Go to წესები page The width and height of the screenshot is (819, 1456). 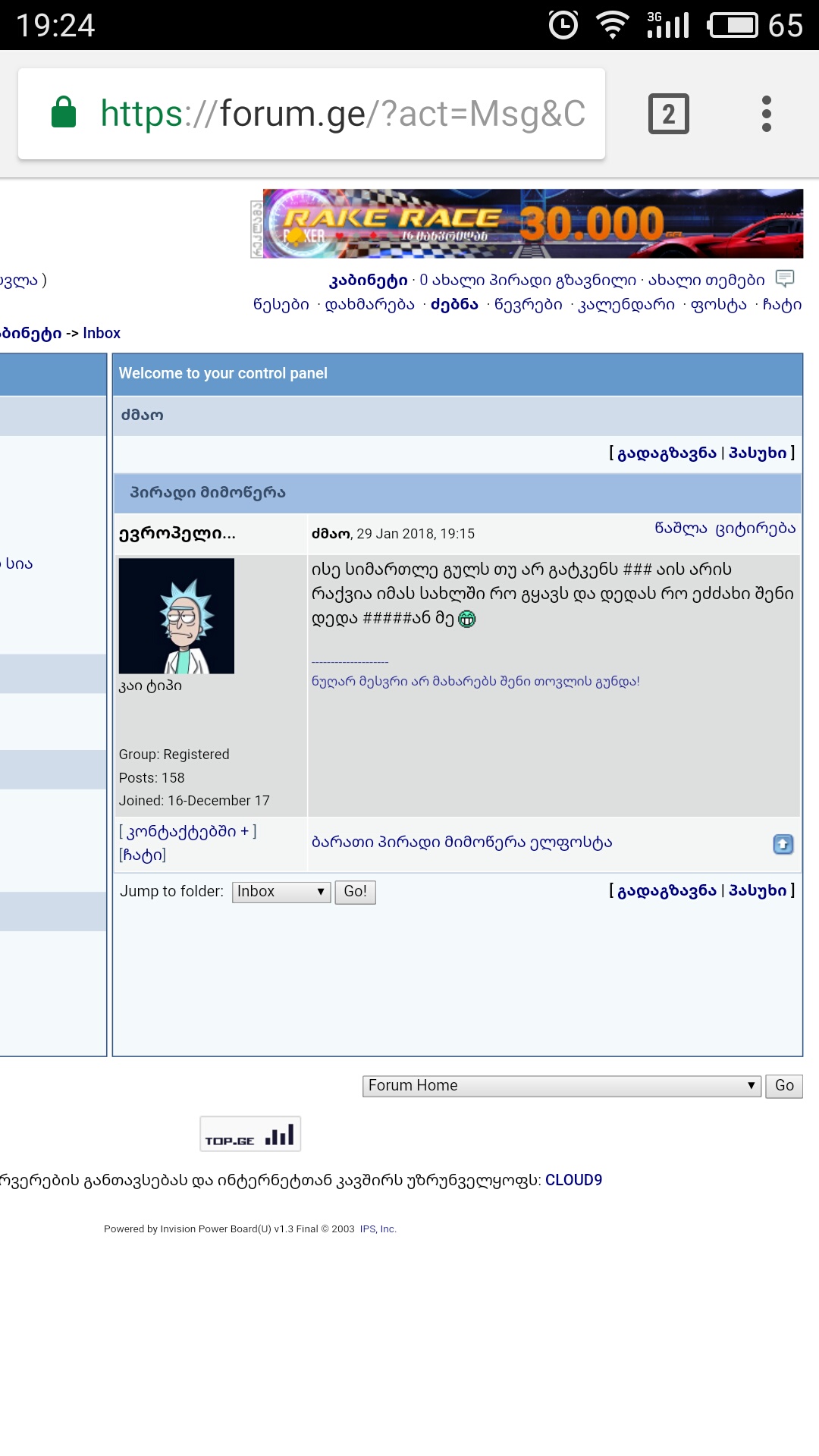(281, 305)
